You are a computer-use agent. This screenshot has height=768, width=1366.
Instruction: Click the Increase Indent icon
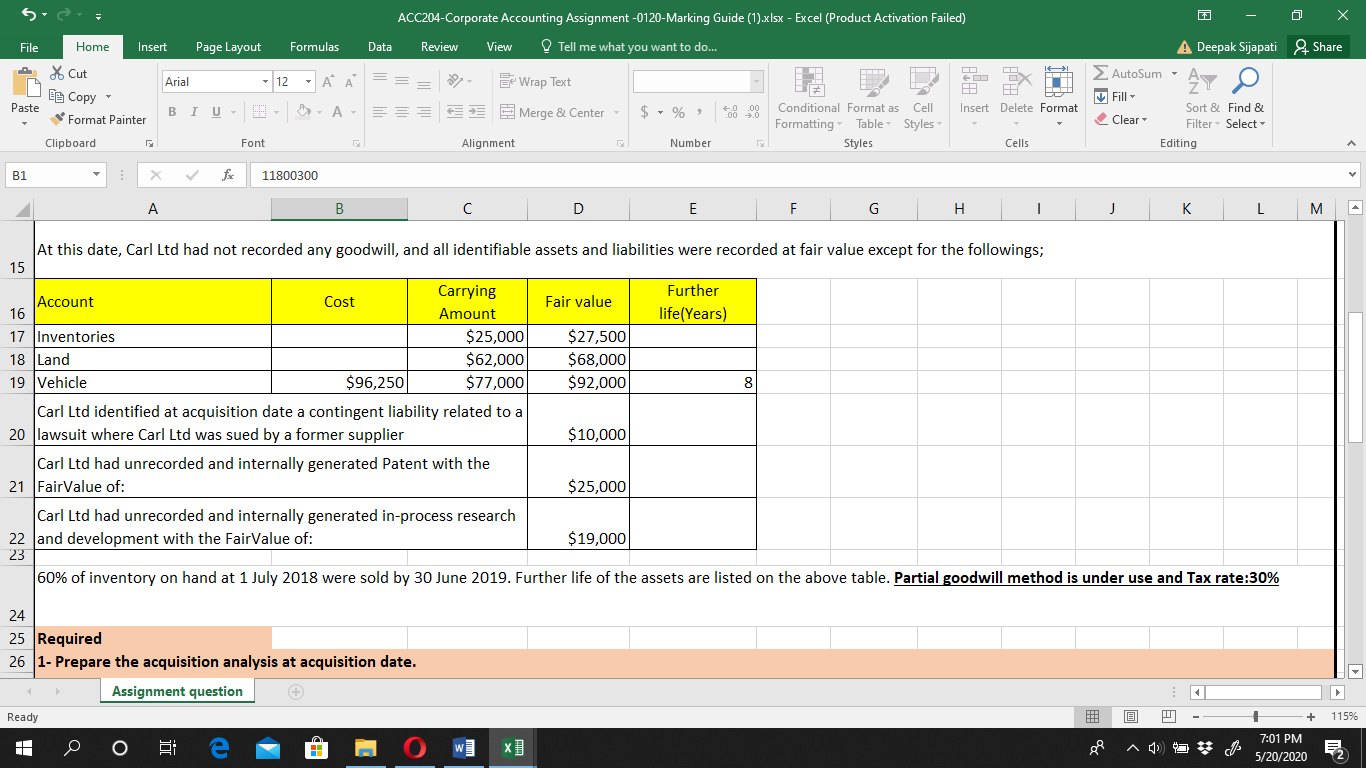tap(477, 113)
